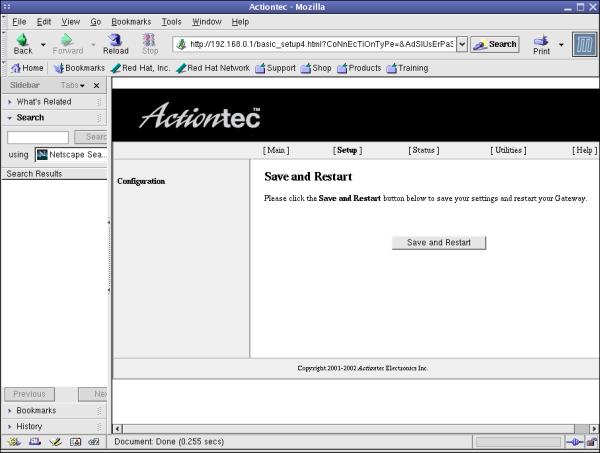Image resolution: width=600 pixels, height=453 pixels.
Task: Click the Previous results button in the sidebar
Action: click(x=29, y=394)
